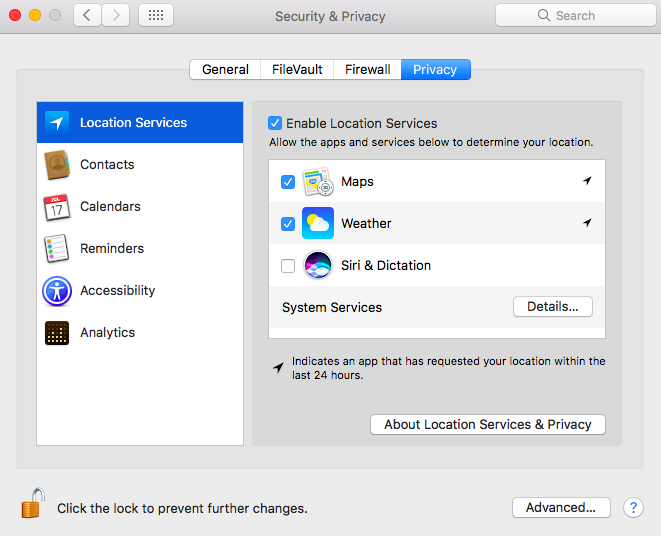
Task: Show all preferences with the grid button
Action: pos(156,16)
